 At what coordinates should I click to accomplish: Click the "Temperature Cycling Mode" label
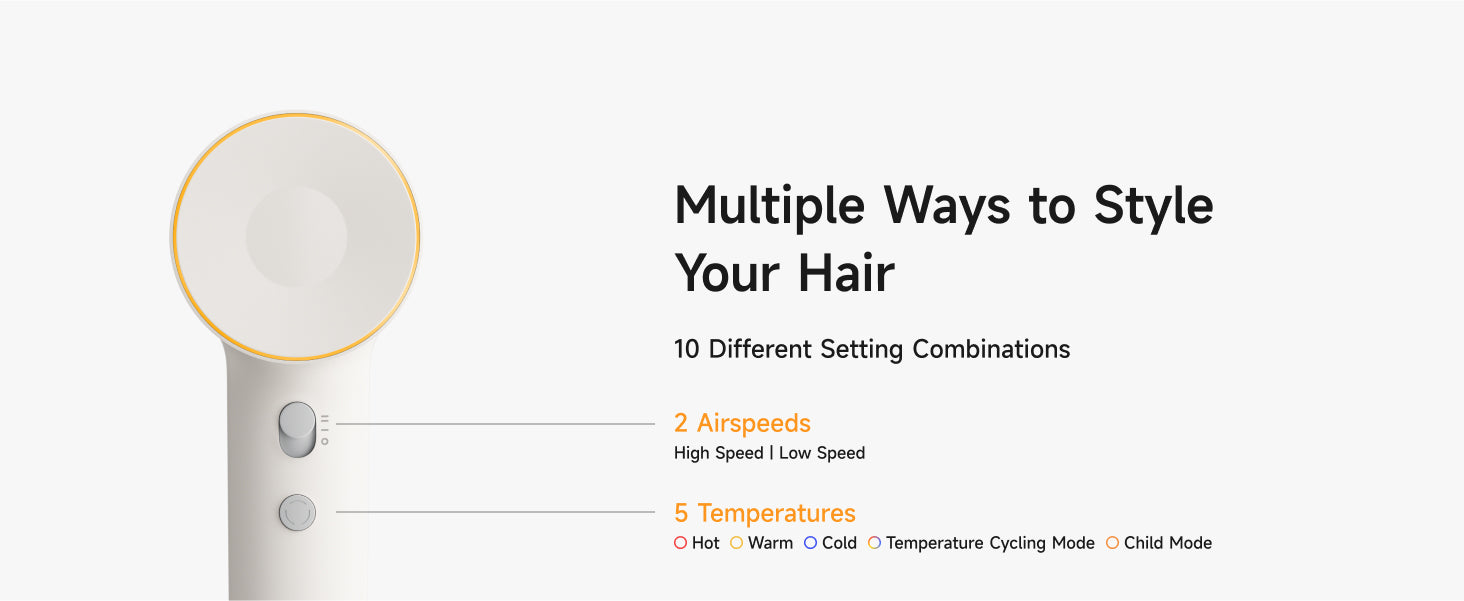tap(990, 543)
